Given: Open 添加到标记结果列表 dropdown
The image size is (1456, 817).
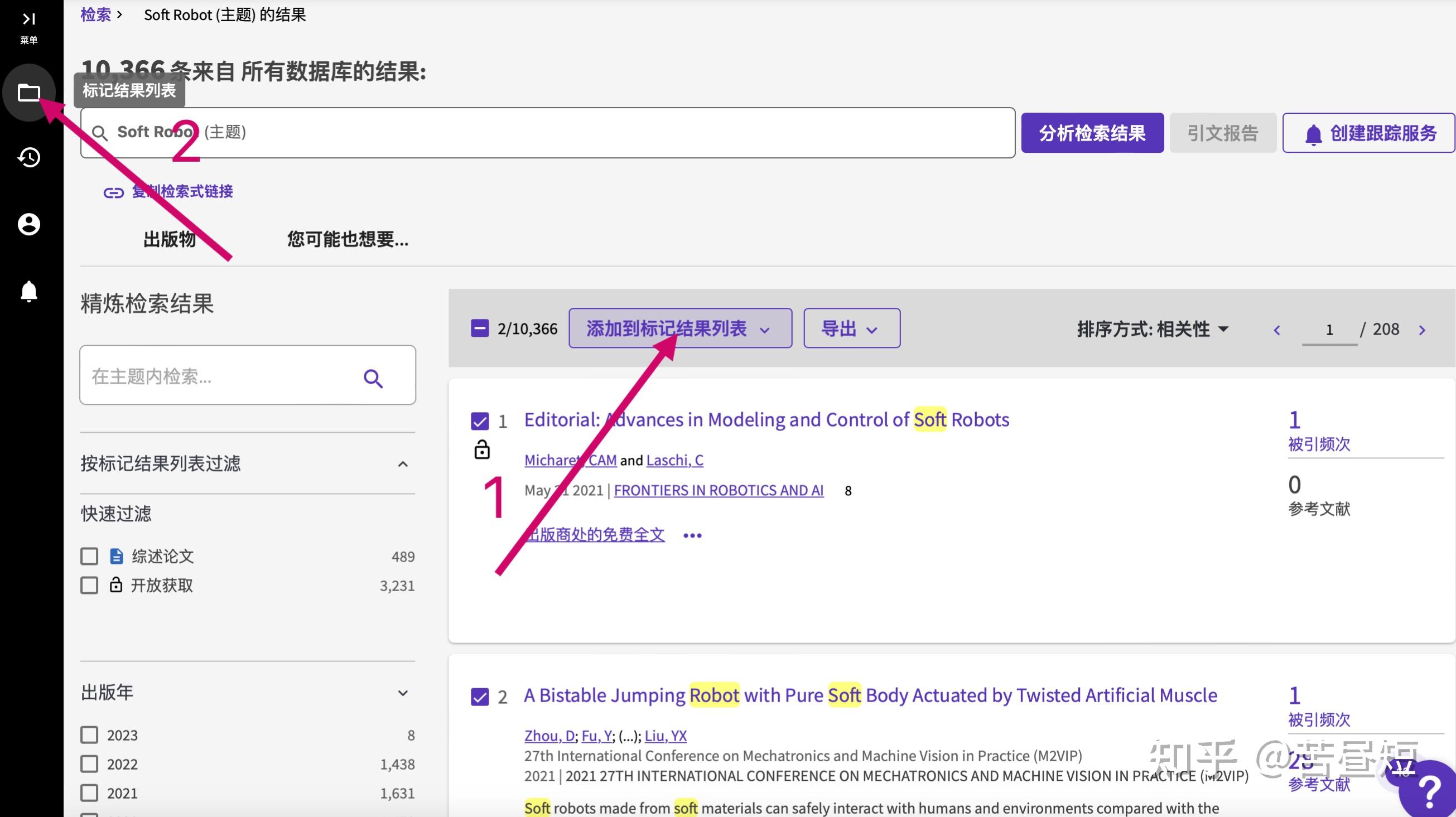Looking at the screenshot, I should pos(679,328).
